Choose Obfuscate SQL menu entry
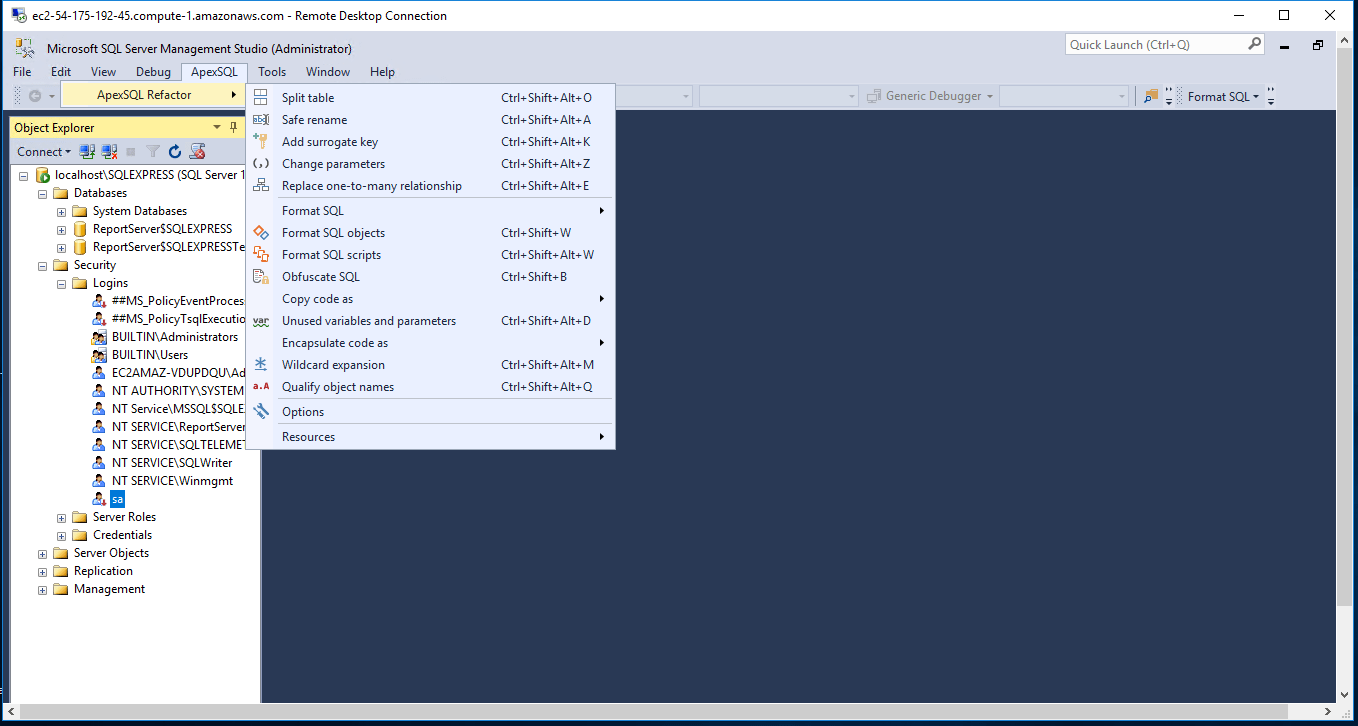This screenshot has width=1358, height=726. click(320, 277)
